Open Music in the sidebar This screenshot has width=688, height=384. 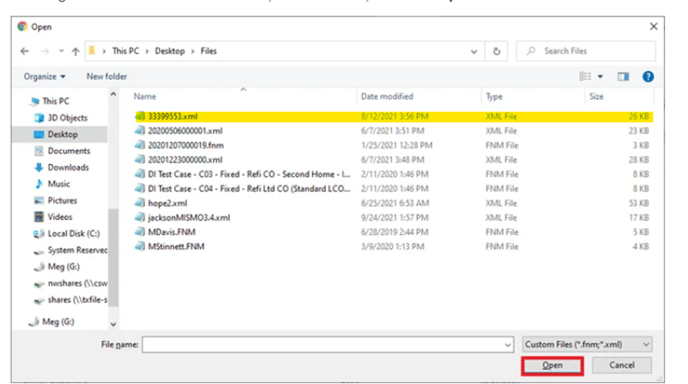click(58, 184)
